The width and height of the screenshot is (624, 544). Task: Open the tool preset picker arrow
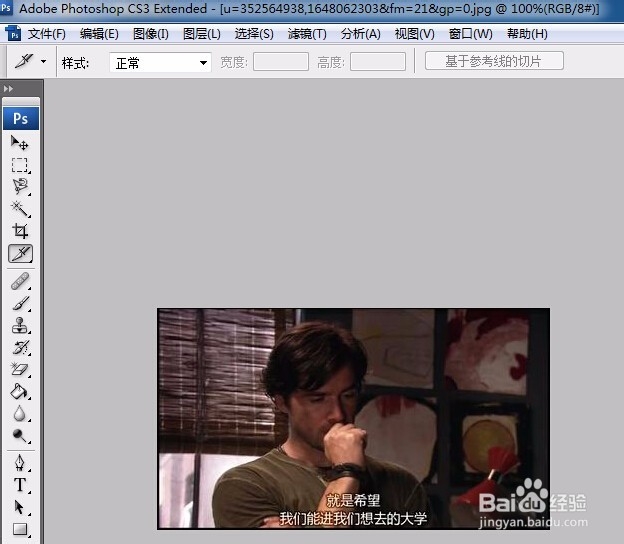tap(43, 61)
